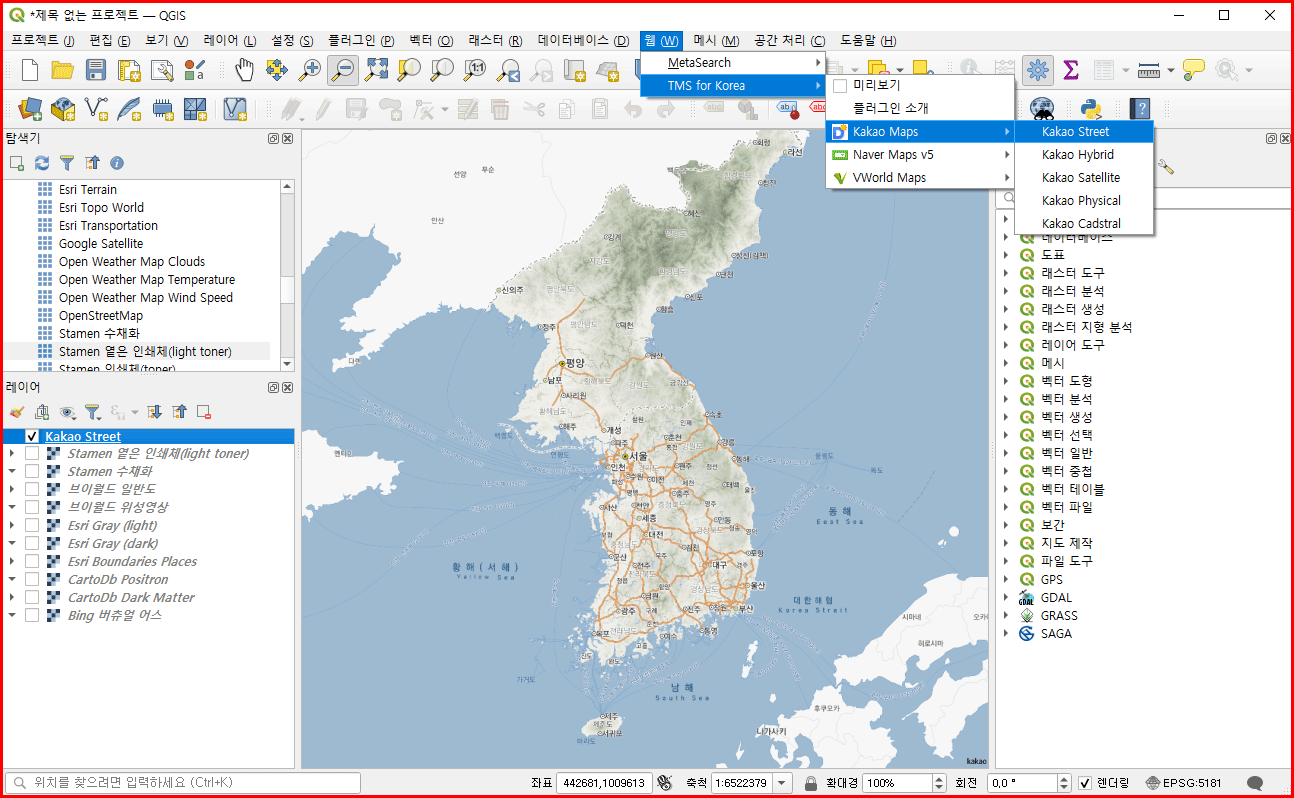
Task: Click the Browser panel scroll down arrow
Action: [288, 364]
